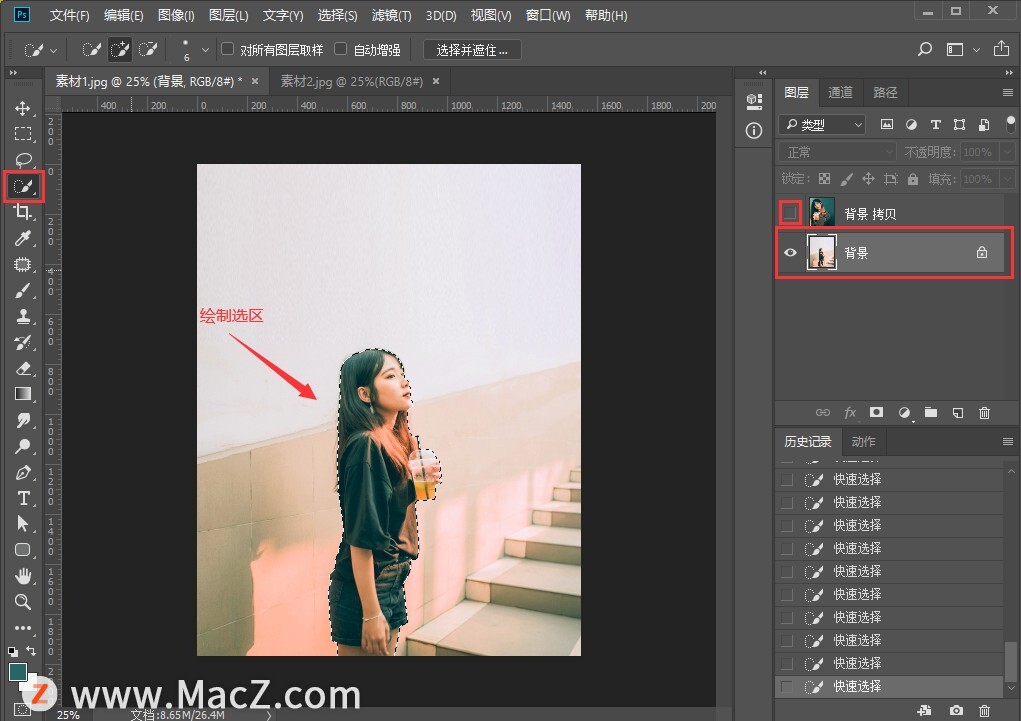Select the Crop tool

(x=23, y=212)
